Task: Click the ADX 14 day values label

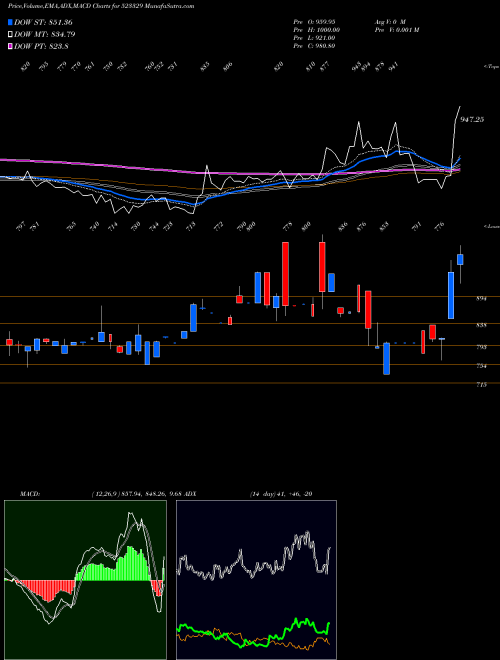Action: [281, 494]
